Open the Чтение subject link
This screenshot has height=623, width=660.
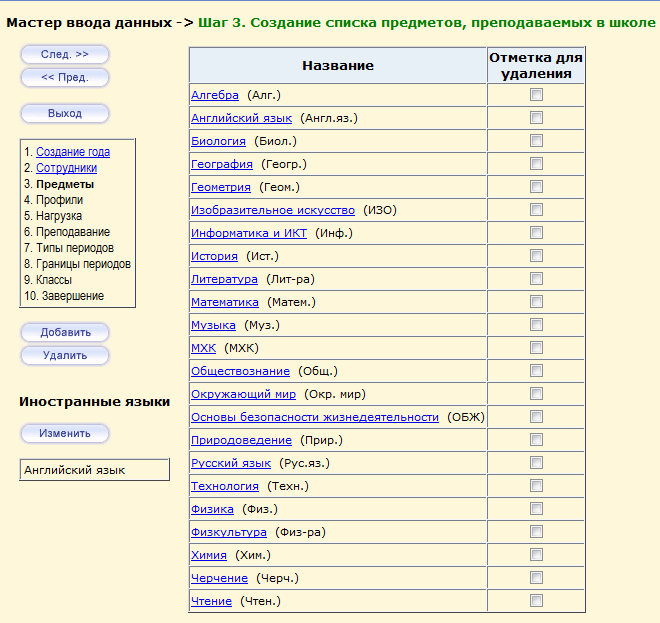[211, 602]
